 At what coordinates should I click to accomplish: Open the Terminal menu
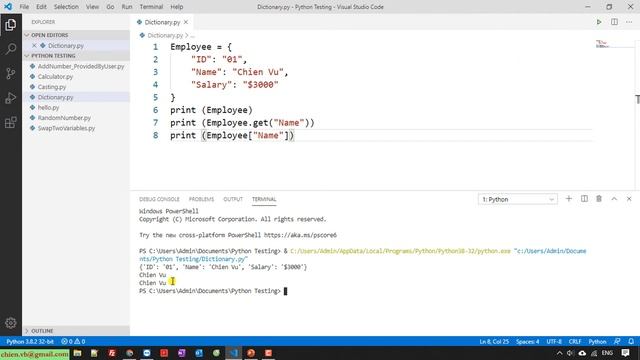[x=151, y=7]
